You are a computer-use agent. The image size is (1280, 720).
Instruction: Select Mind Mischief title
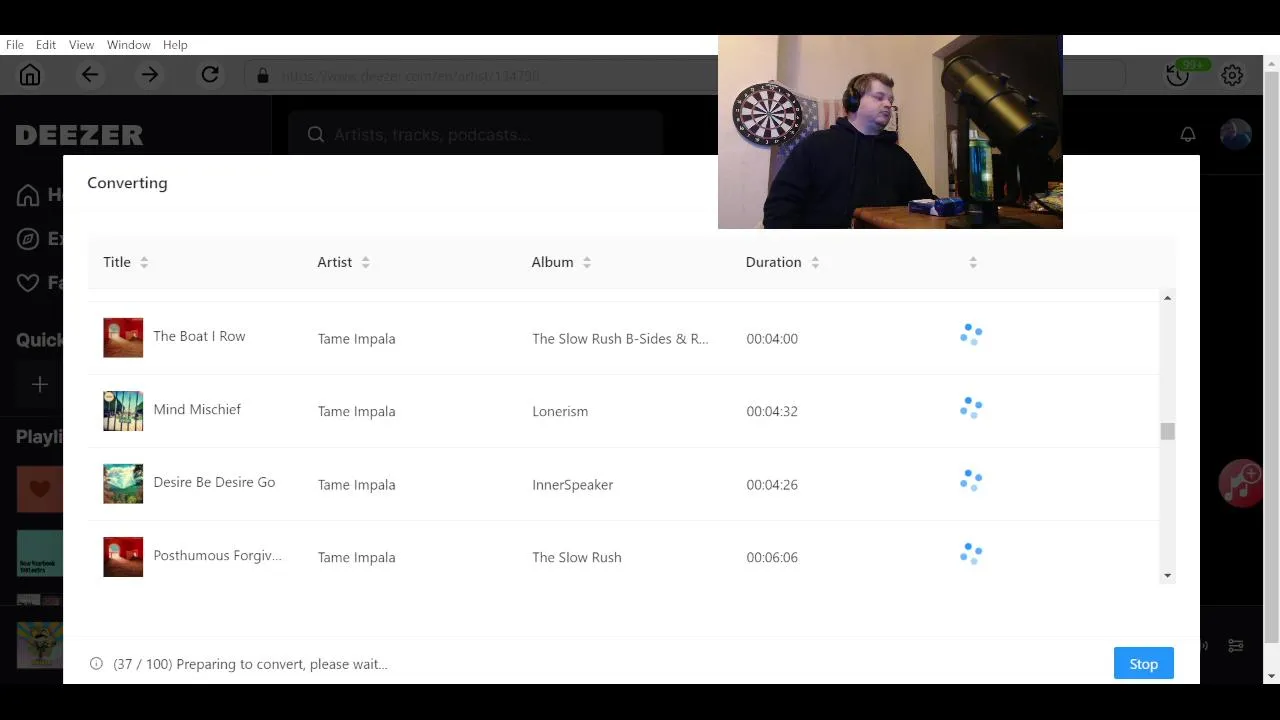click(197, 409)
